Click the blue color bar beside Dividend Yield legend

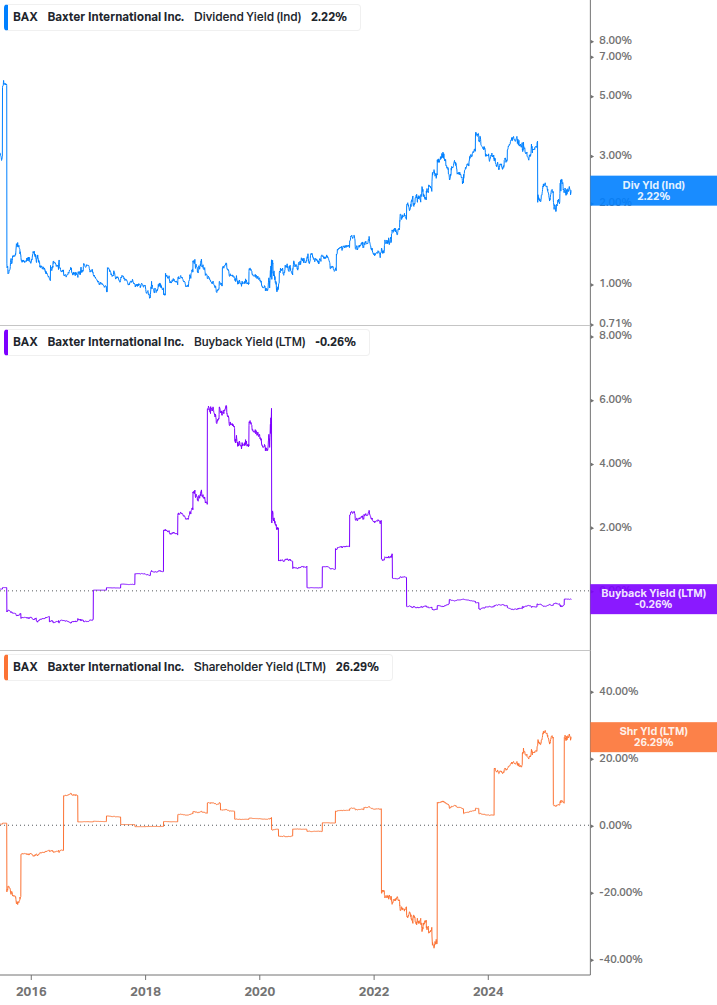pyautogui.click(x=6, y=17)
